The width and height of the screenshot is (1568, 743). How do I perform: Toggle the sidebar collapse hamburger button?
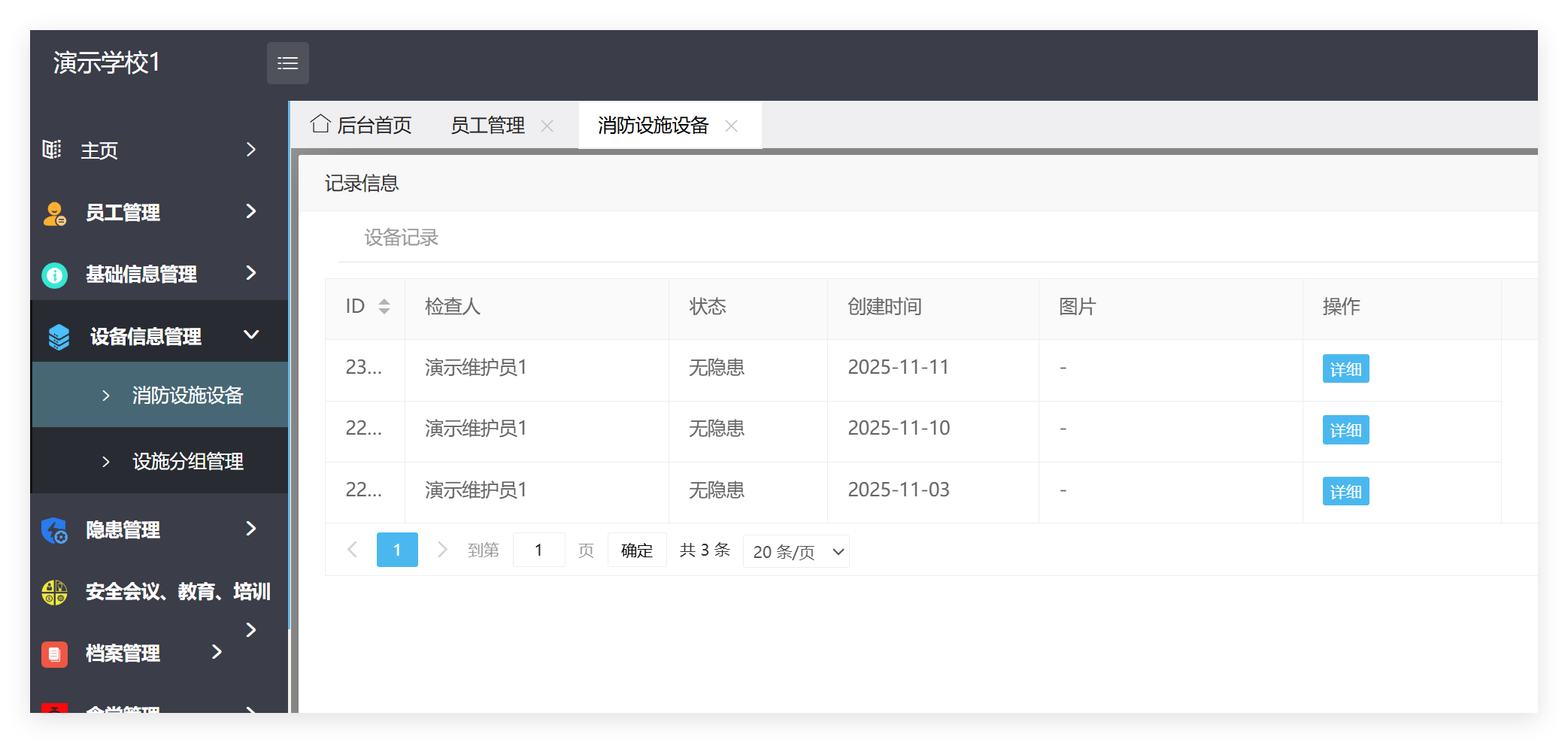287,63
